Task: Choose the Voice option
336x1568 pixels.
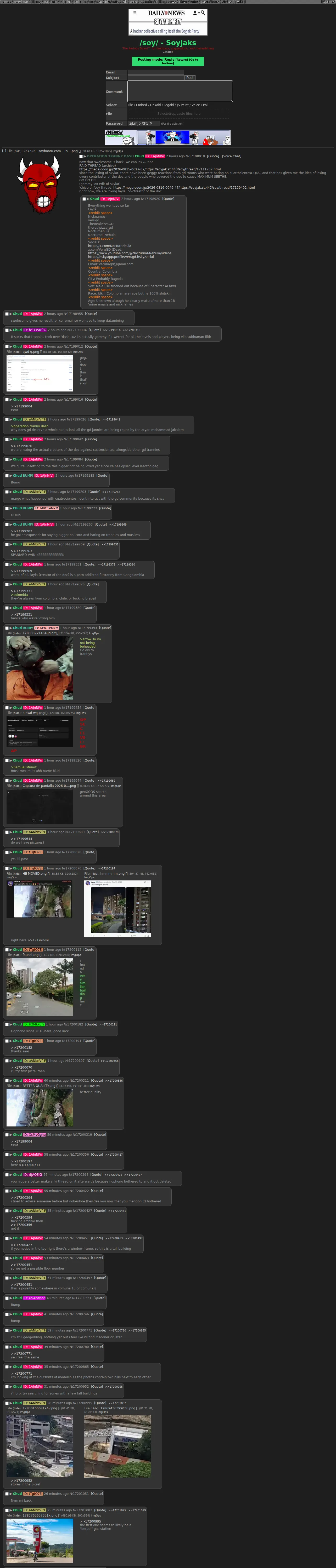Action: [x=196, y=105]
